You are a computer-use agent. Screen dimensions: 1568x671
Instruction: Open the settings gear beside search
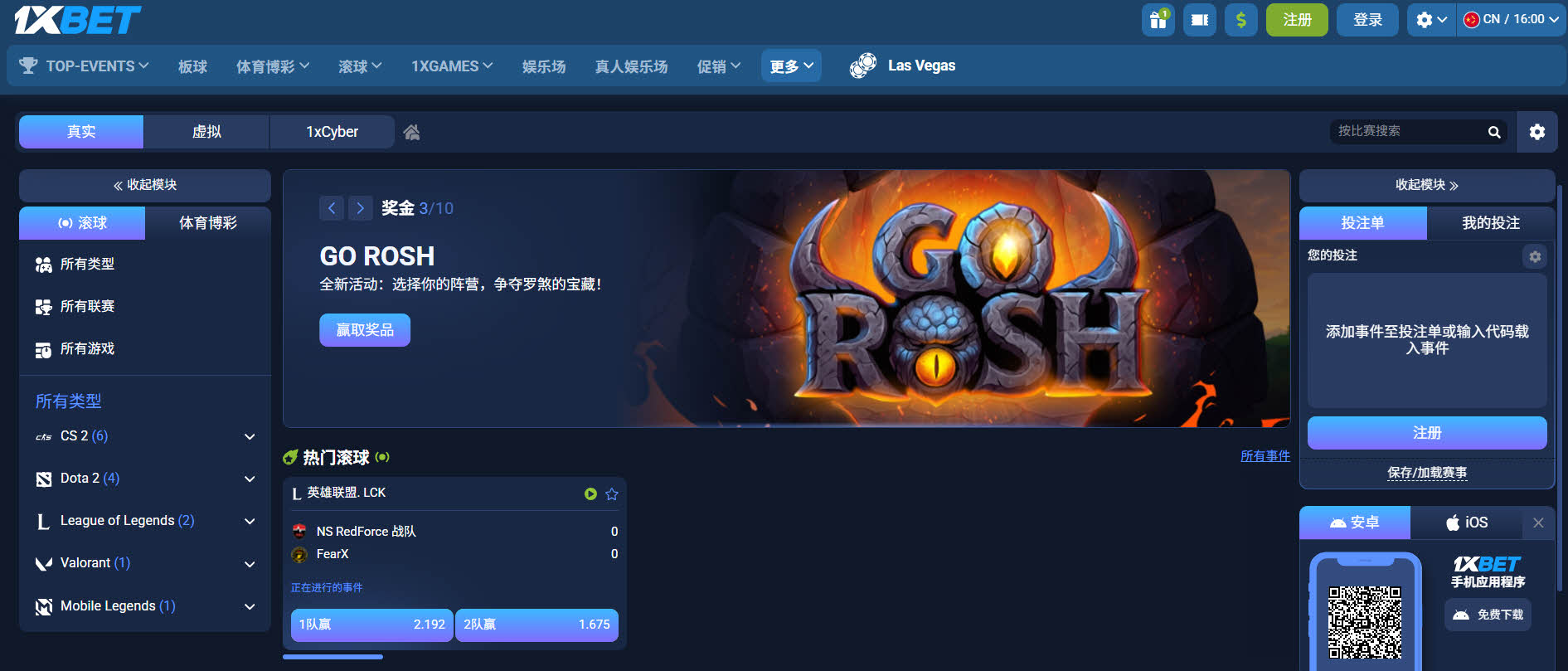pyautogui.click(x=1536, y=132)
